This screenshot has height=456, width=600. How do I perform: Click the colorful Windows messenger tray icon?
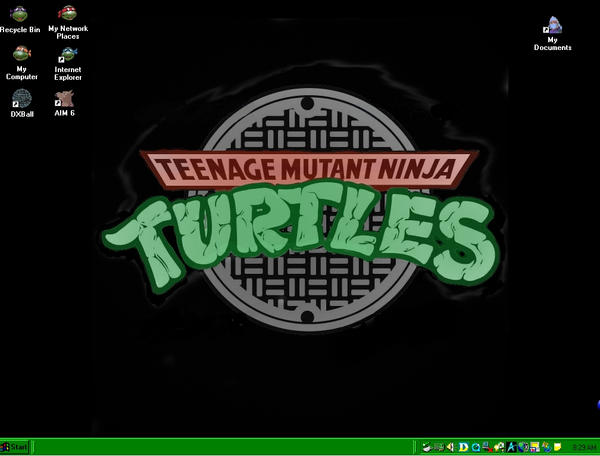(546, 447)
